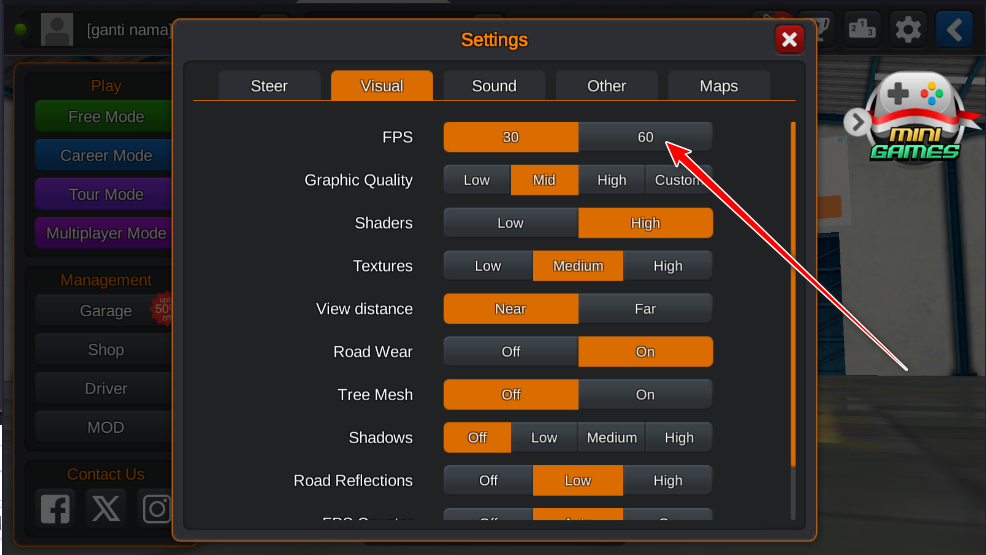The width and height of the screenshot is (986, 555).
Task: Click the Facebook icon under Contact Us
Action: (x=55, y=508)
